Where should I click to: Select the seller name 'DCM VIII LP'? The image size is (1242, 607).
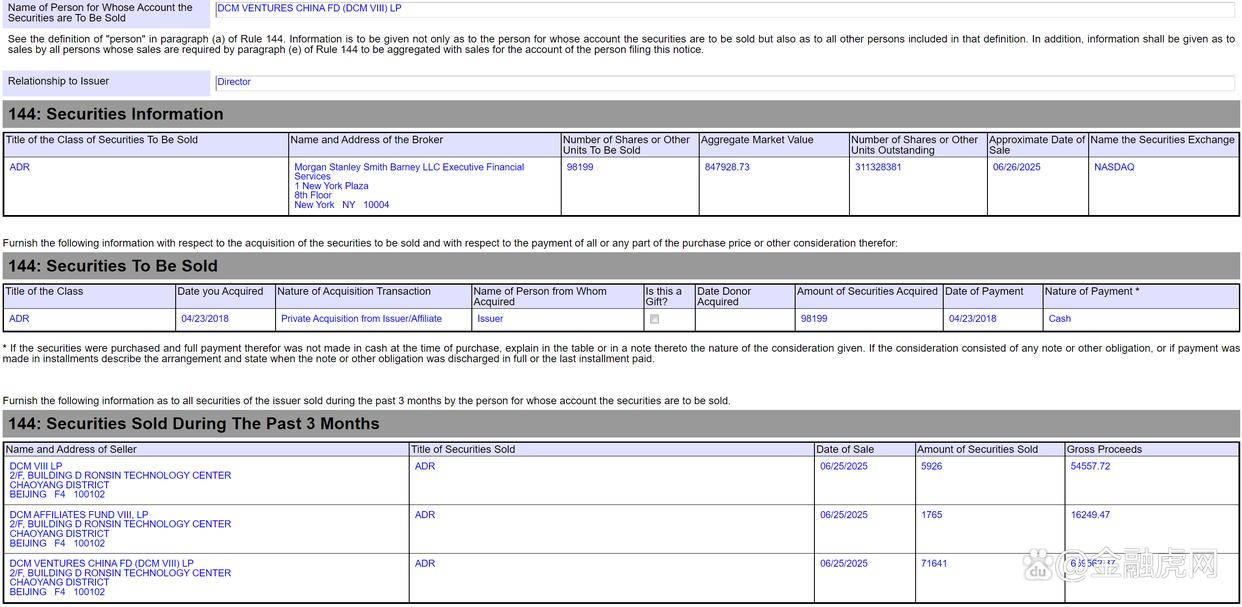click(36, 466)
